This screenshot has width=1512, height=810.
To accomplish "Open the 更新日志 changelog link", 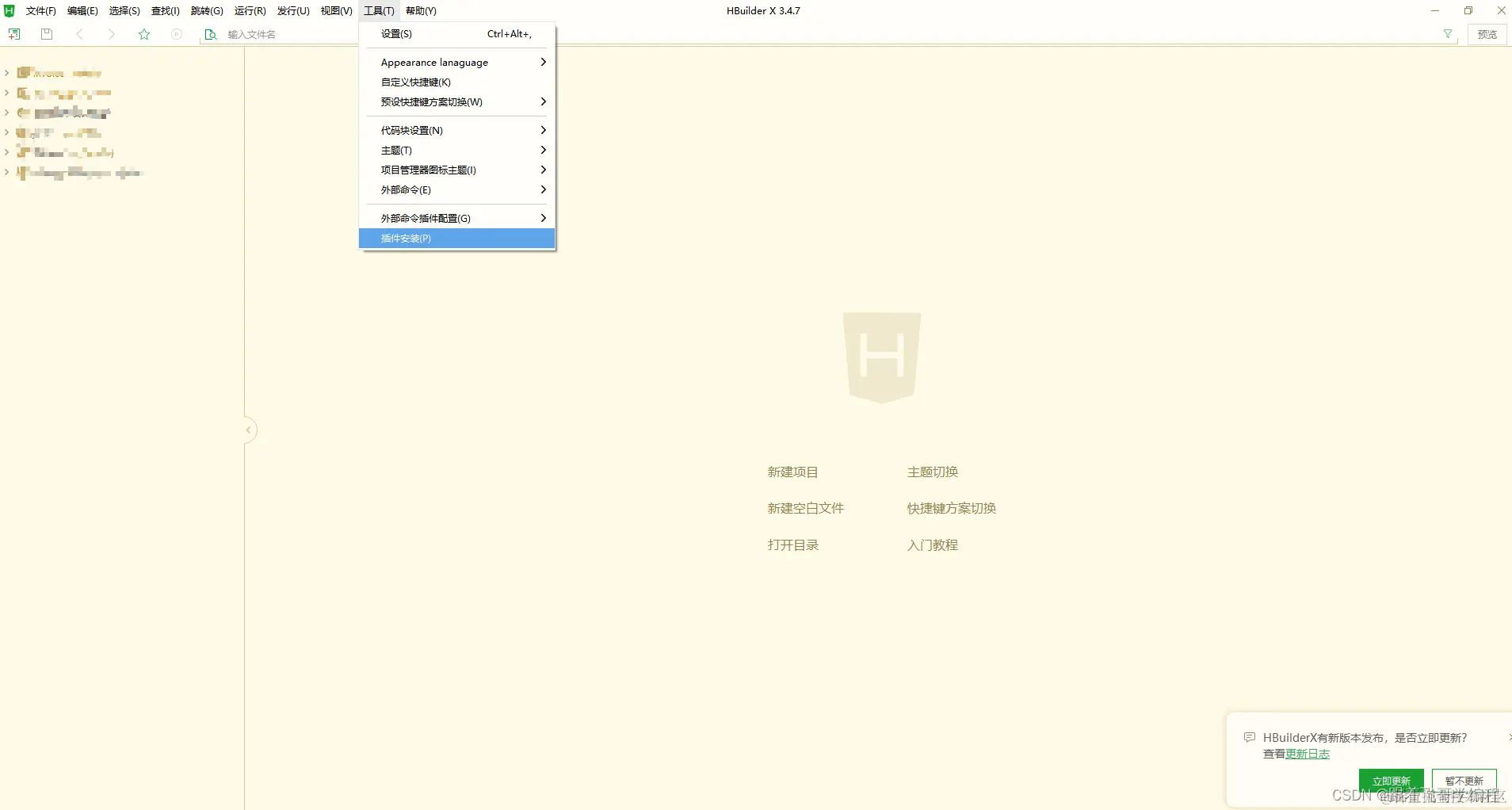I will tap(1308, 755).
